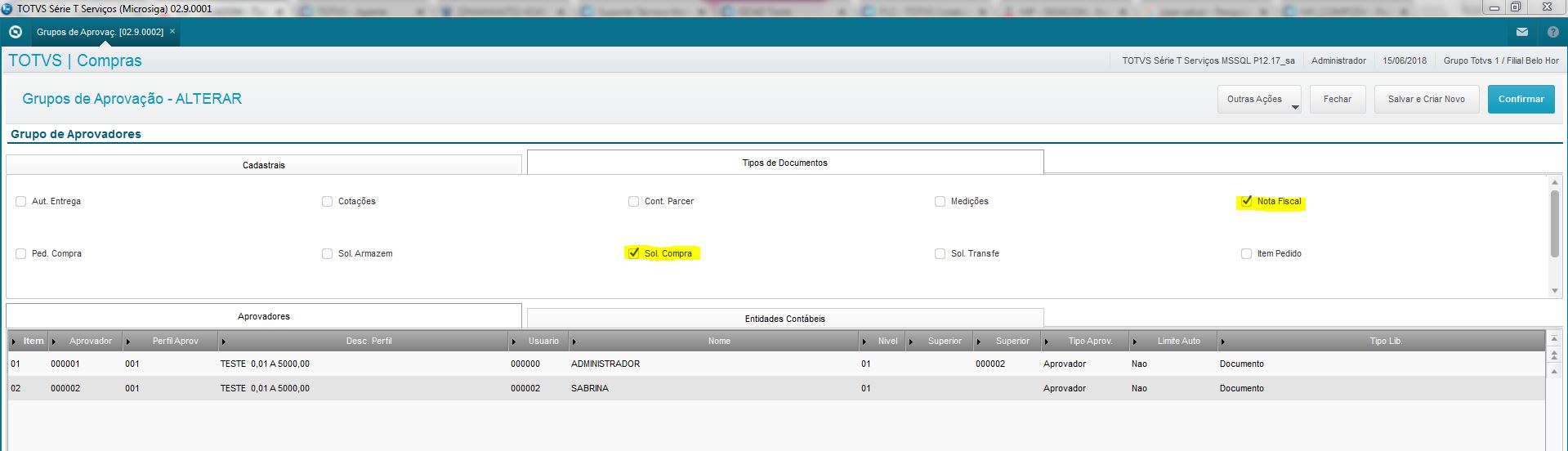Click the Desc. Perfil column header arrow
The image size is (1568, 451).
click(x=224, y=342)
